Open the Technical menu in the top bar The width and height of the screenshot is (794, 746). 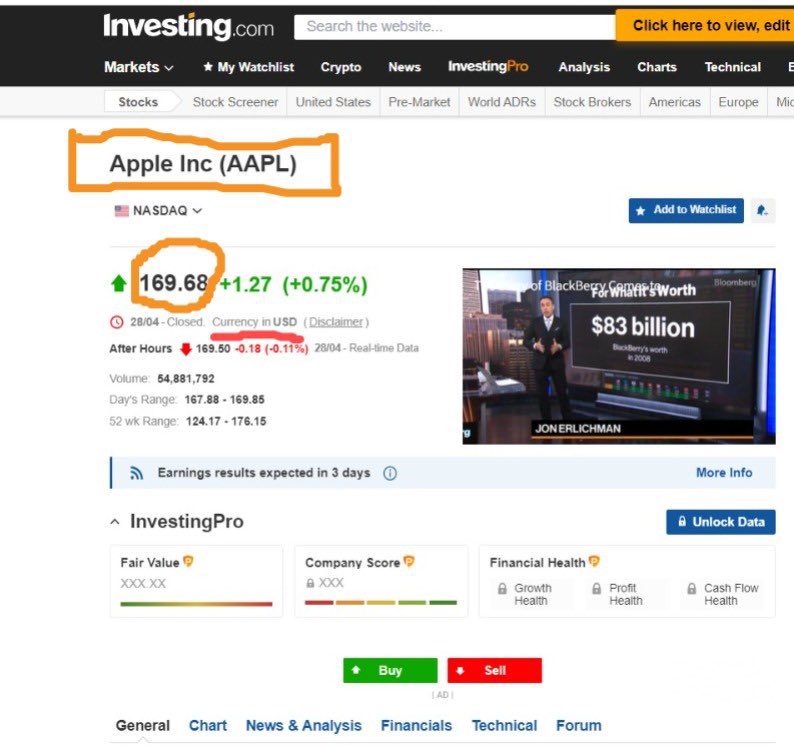point(732,67)
